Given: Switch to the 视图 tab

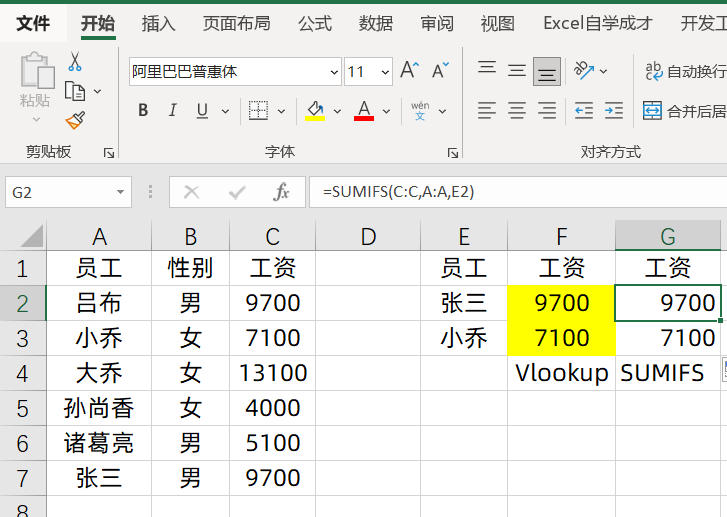Looking at the screenshot, I should (x=497, y=23).
